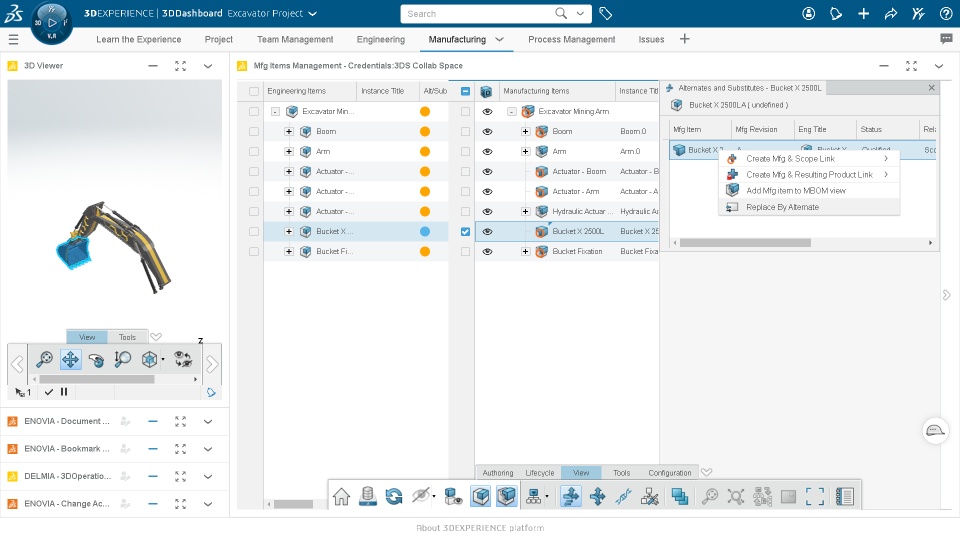Viewport: 960px width, 540px height.
Task: Open the Excavator Project dashboard dropdown
Action: pyautogui.click(x=312, y=13)
